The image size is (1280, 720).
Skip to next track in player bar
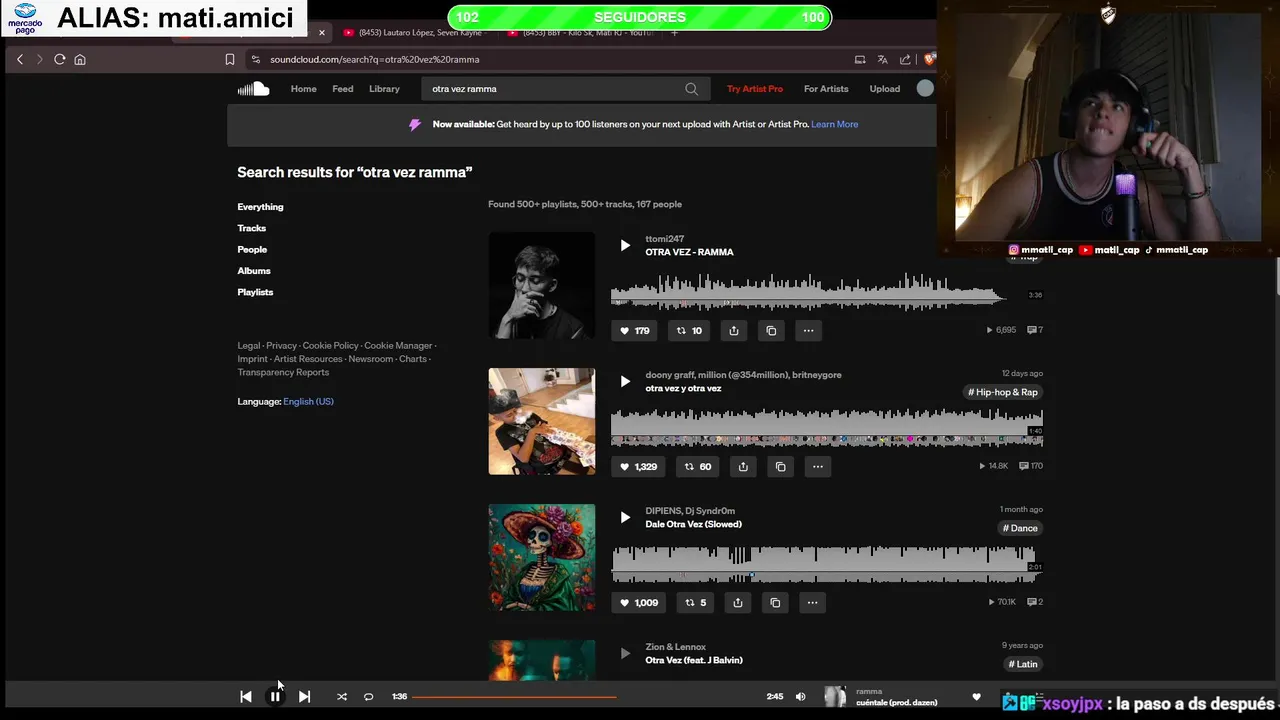pyautogui.click(x=304, y=697)
